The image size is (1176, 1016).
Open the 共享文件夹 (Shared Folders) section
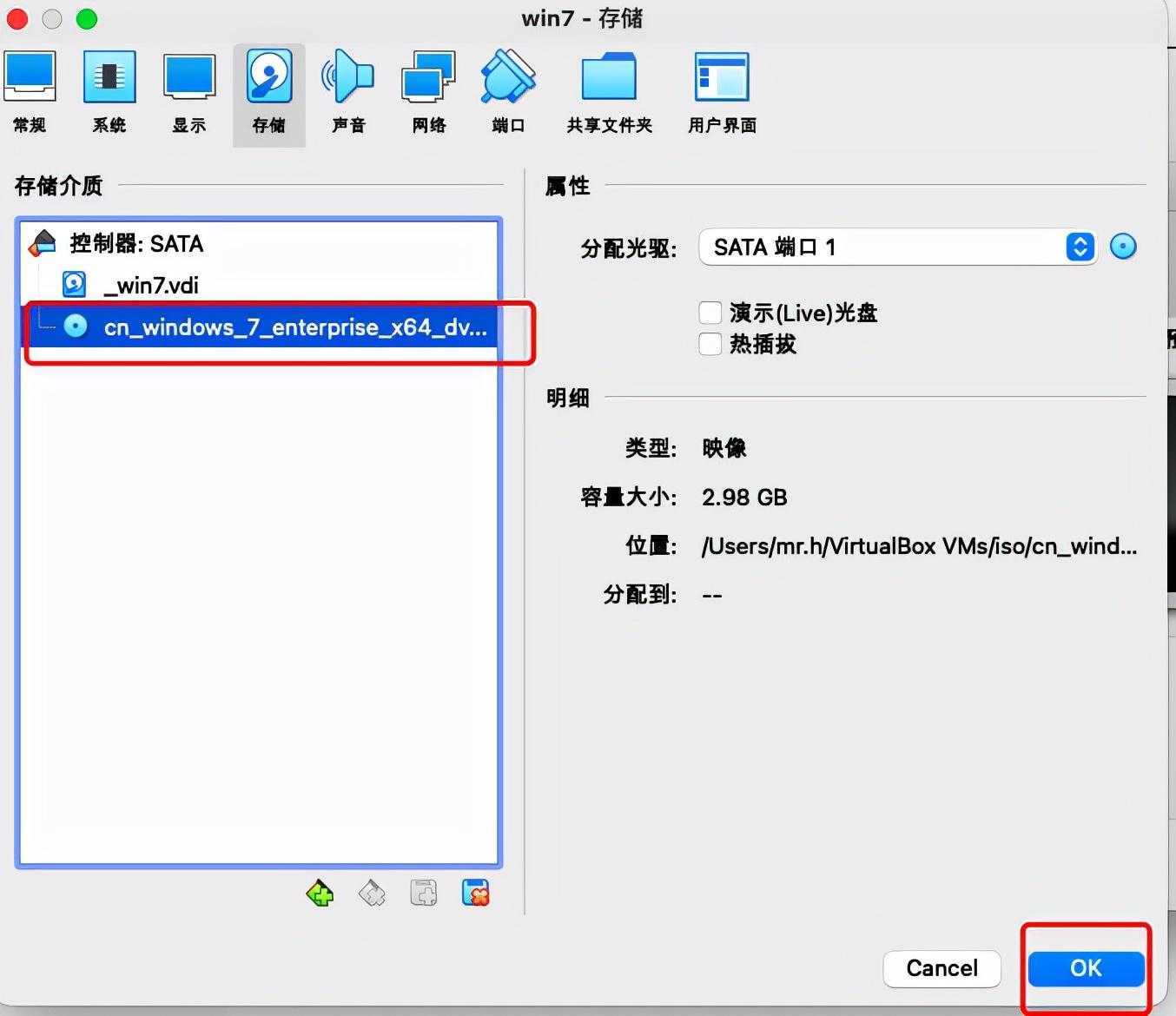point(609,94)
